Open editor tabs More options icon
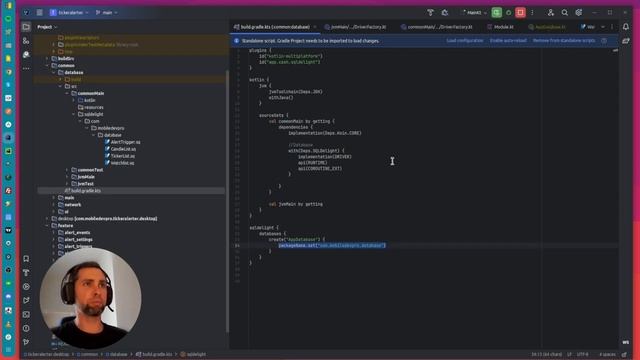 tap(612, 27)
